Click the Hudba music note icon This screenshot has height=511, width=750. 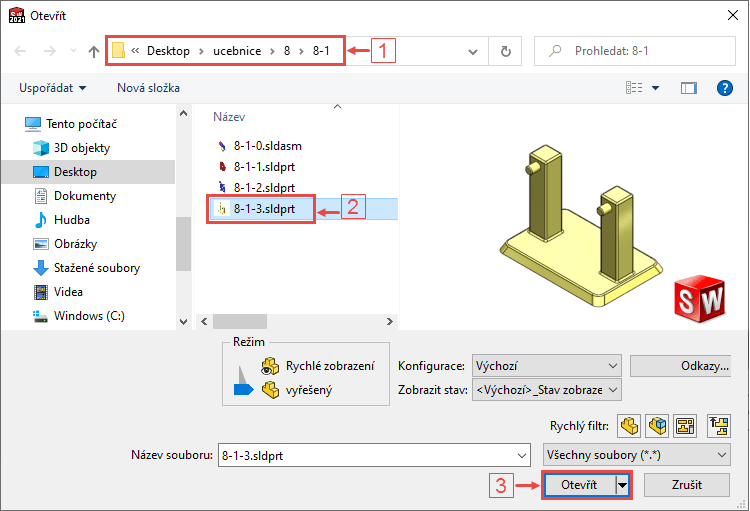coord(41,220)
